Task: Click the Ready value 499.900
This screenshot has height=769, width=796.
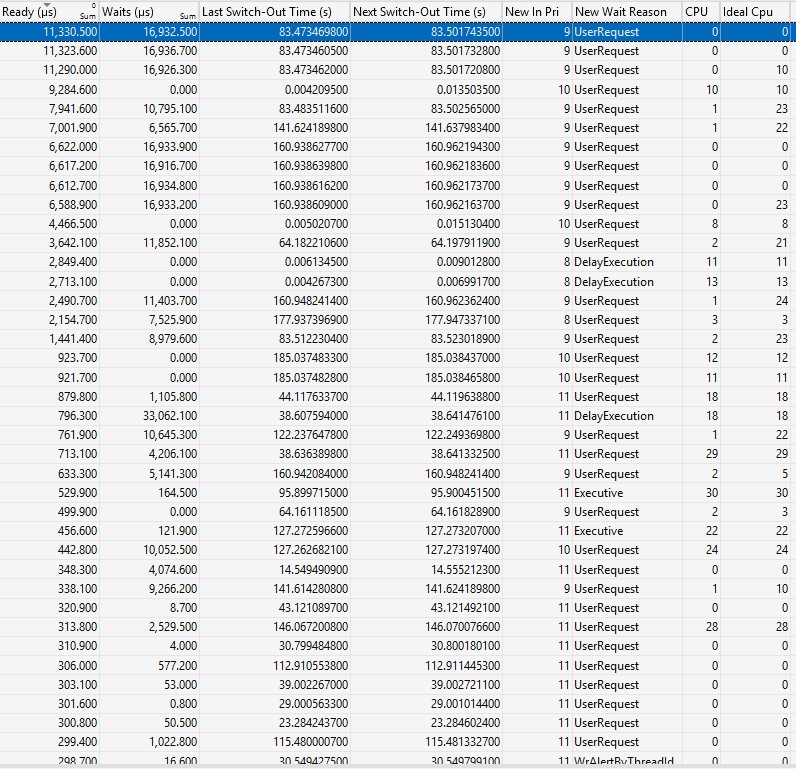Action: point(77,512)
